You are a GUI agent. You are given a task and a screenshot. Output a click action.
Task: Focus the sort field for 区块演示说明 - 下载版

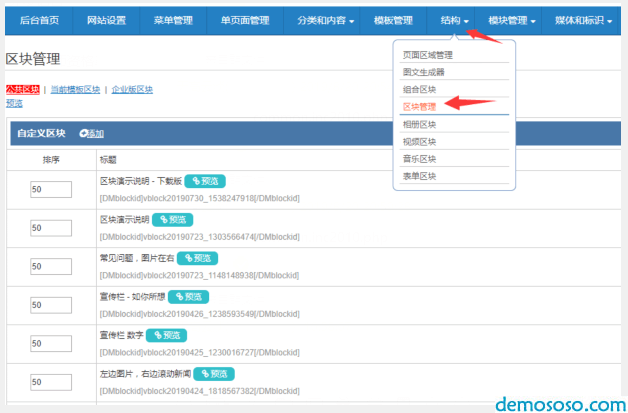click(51, 189)
